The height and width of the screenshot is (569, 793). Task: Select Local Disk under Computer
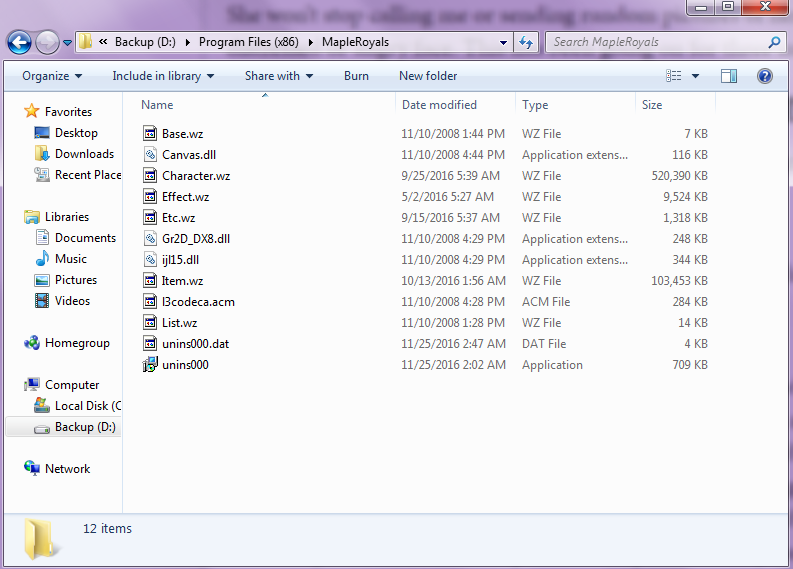[87, 406]
